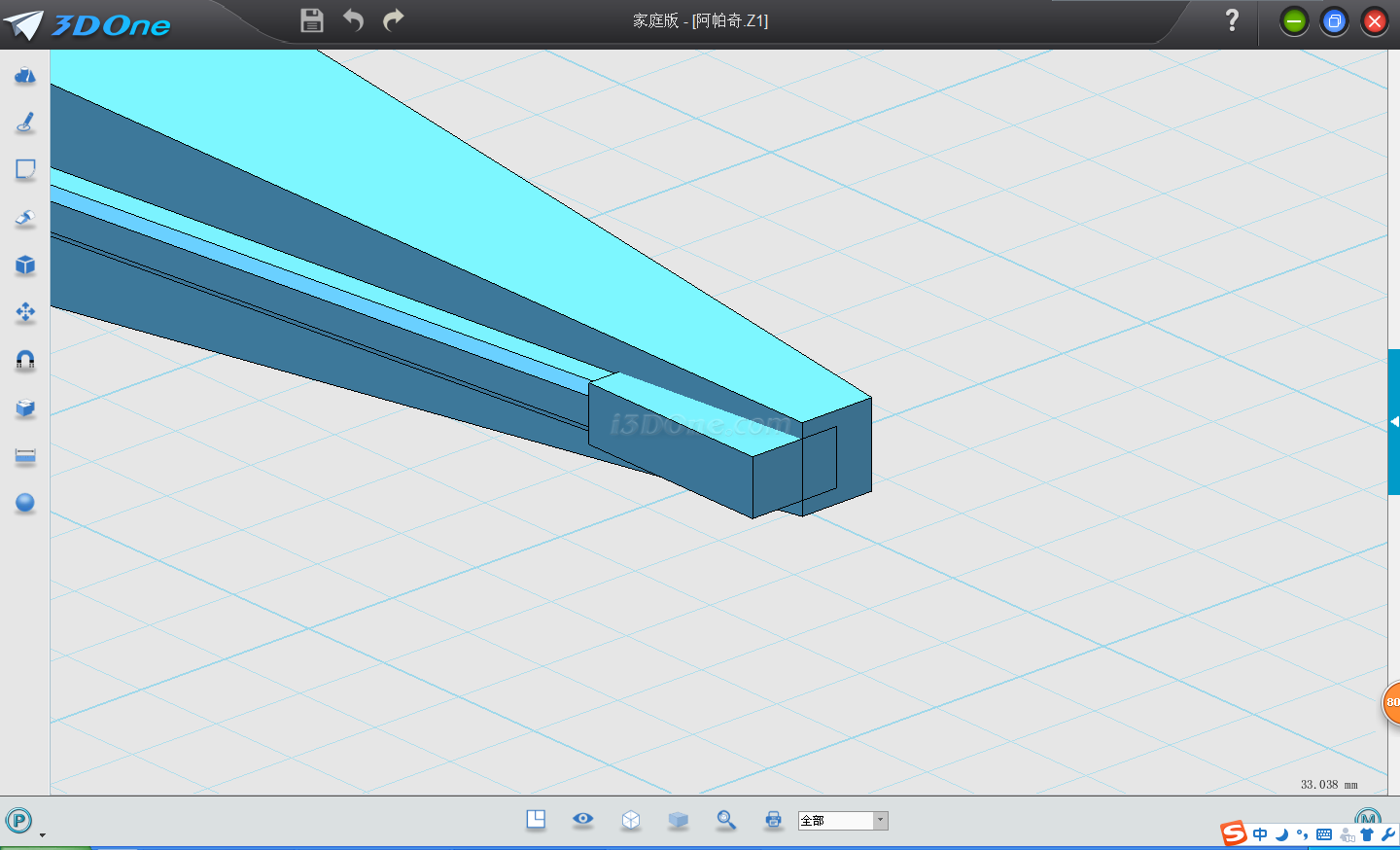Screen dimensions: 1400x850
Task: Expand the 全部 filter dropdown
Action: coord(880,821)
